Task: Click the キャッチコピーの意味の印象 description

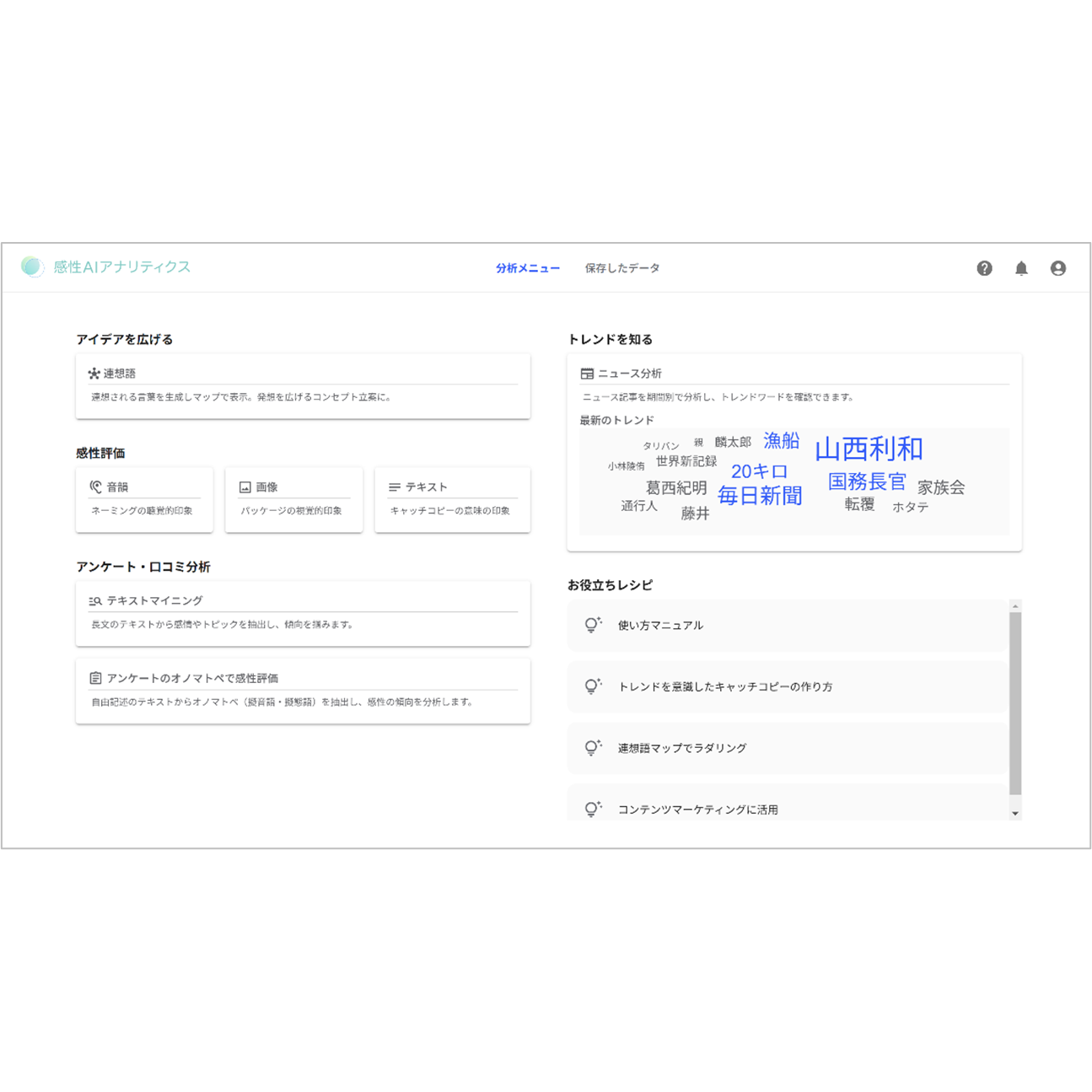Action: (x=449, y=510)
